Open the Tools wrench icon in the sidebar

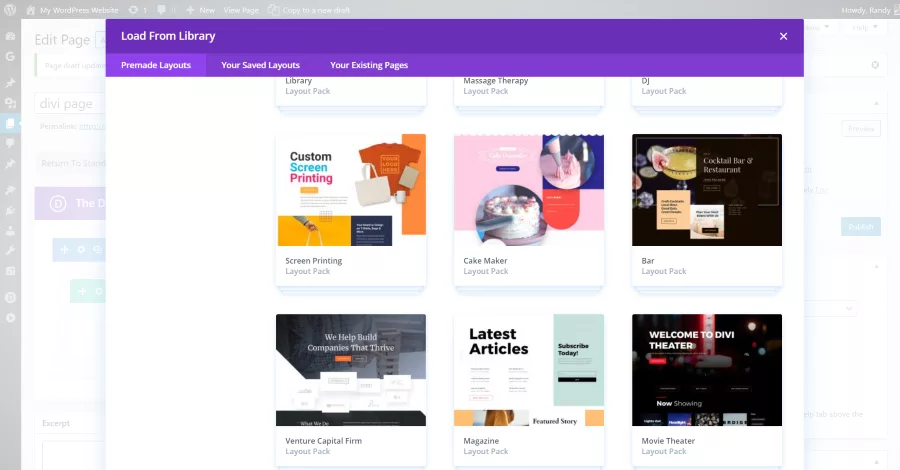10,251
